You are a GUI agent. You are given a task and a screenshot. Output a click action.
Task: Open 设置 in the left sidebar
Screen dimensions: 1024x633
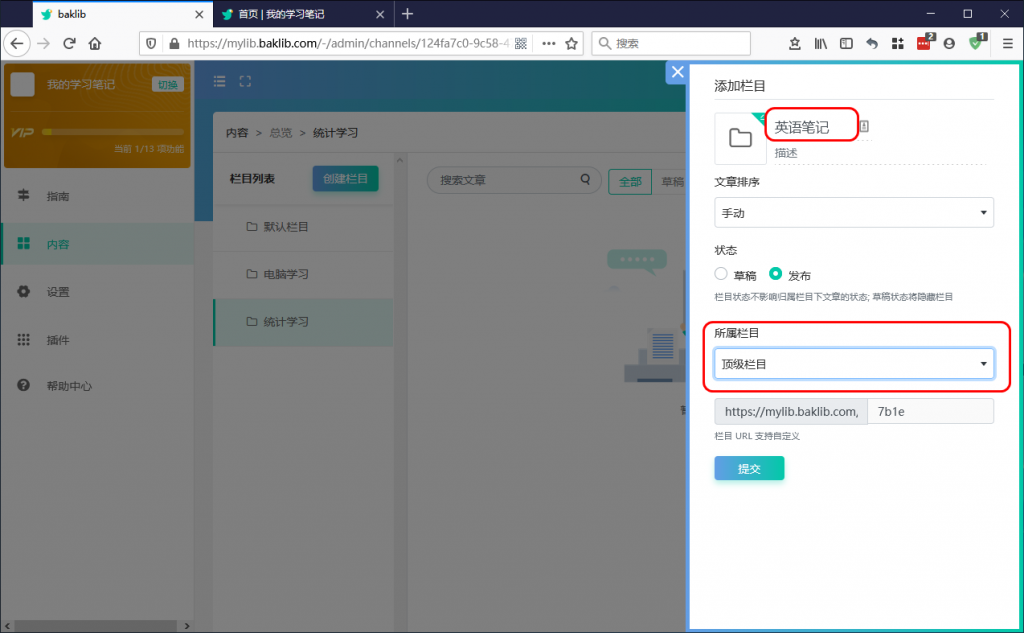(58, 292)
